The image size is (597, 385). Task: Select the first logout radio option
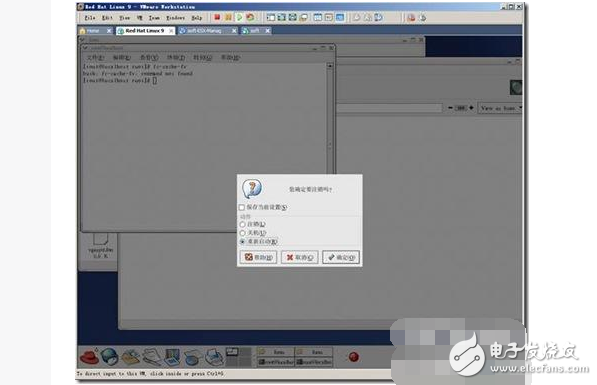243,224
